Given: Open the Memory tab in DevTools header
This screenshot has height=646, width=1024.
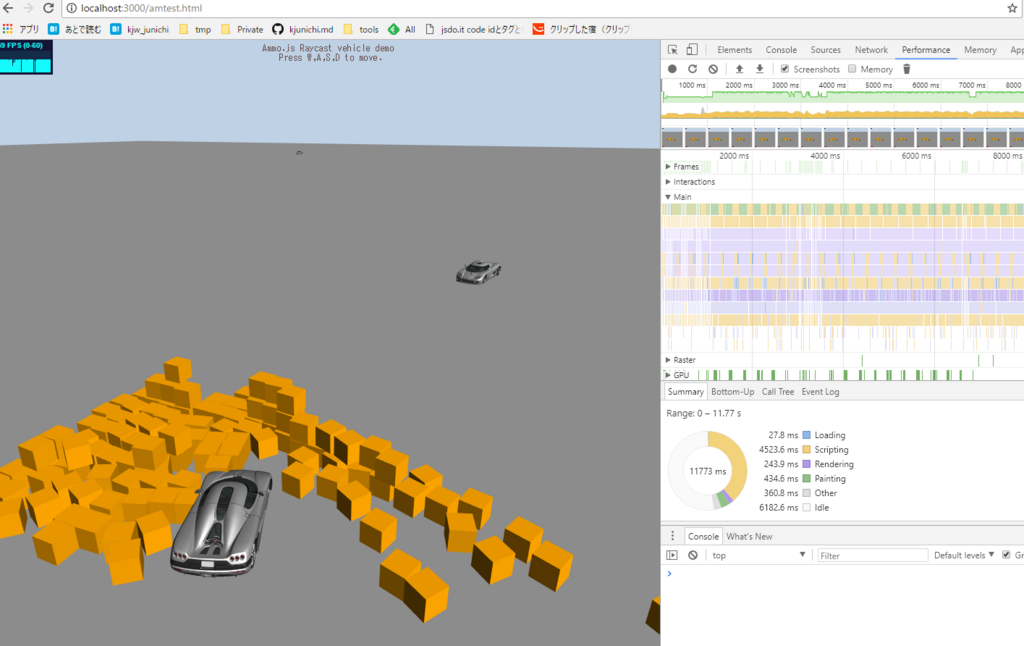Looking at the screenshot, I should pyautogui.click(x=980, y=50).
